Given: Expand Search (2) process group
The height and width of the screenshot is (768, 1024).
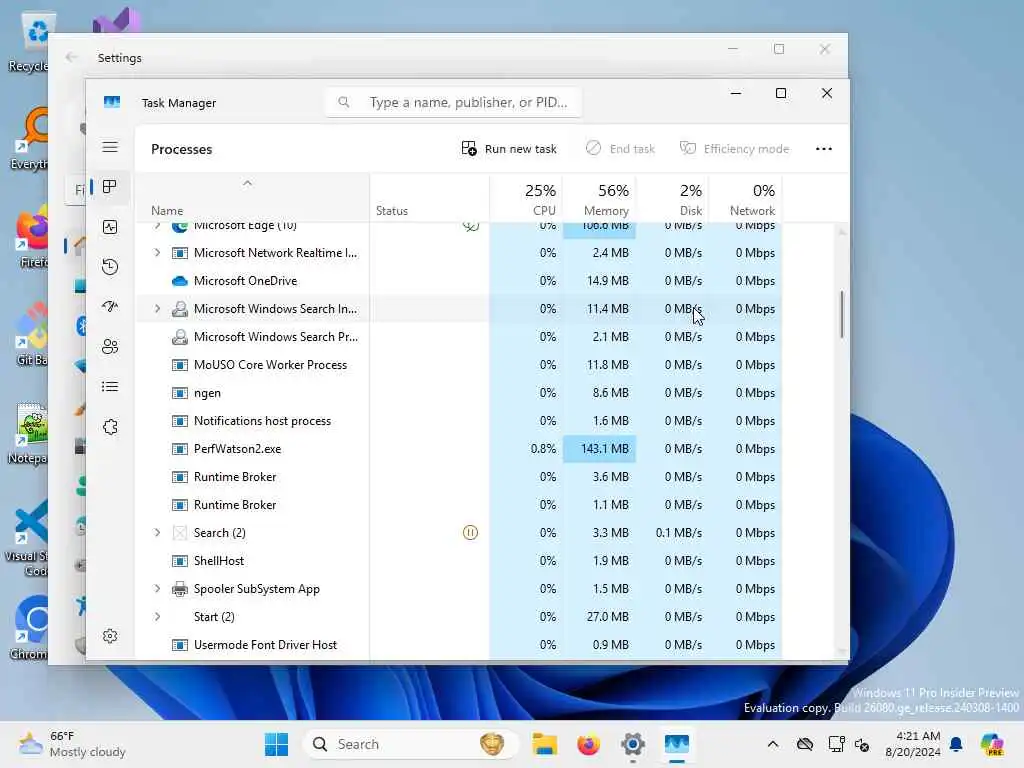Looking at the screenshot, I should (157, 533).
